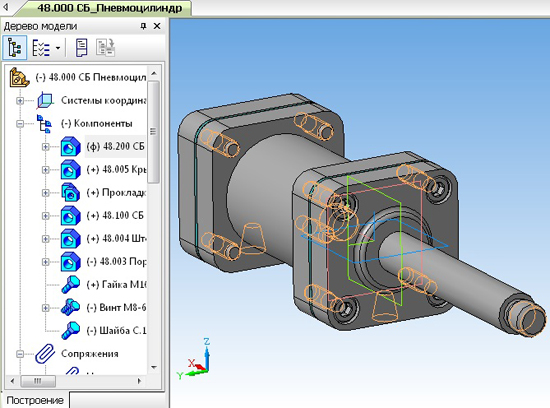The image size is (550, 408).
Task: Switch to the Построение tab
Action: click(35, 400)
